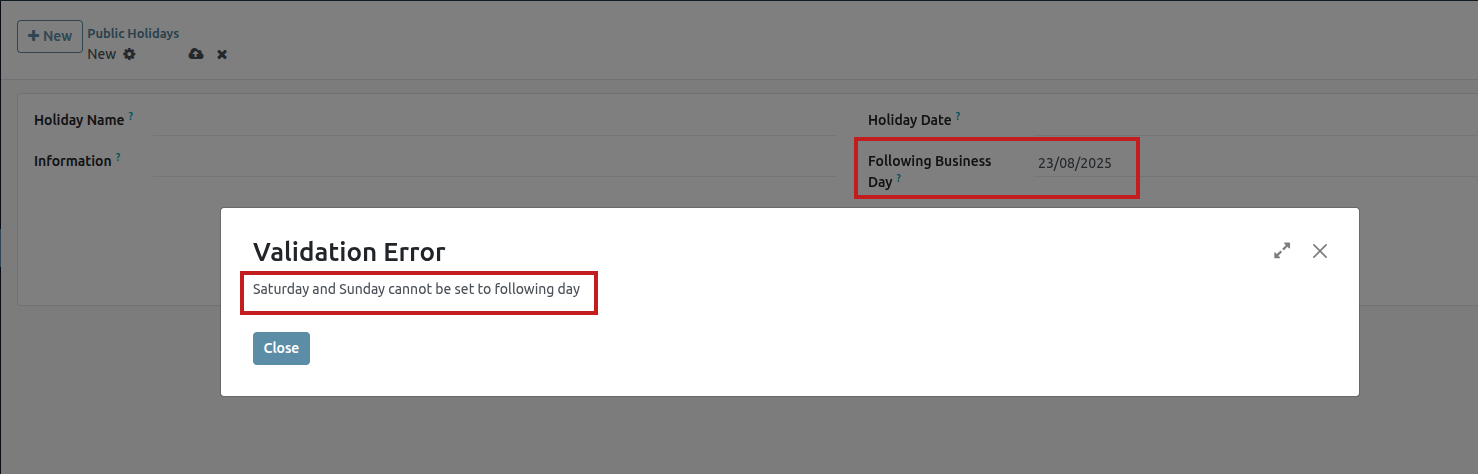Click the Following Business Day date 23/08/2025

coord(1075,163)
